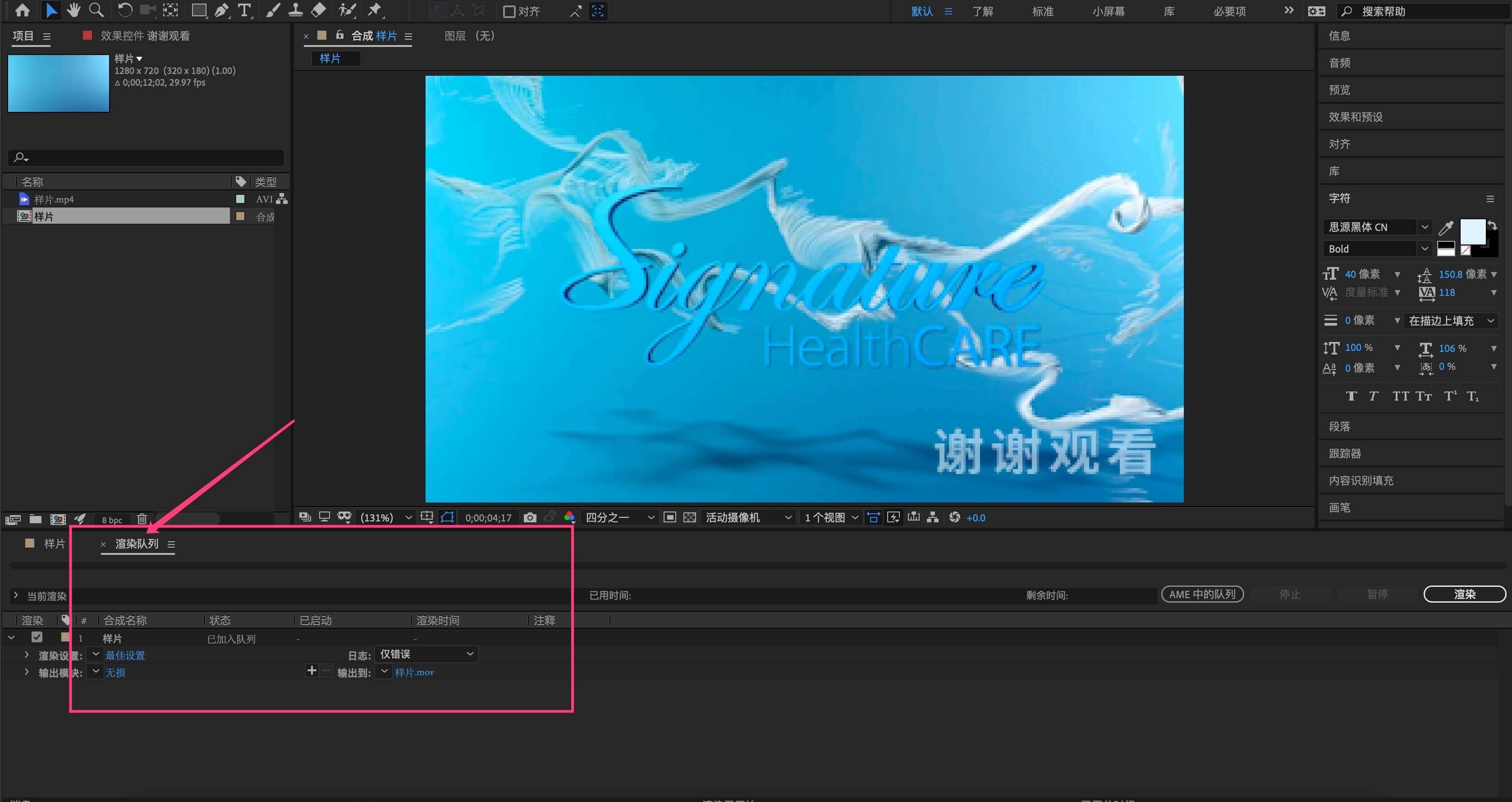Select the Zoom magnifier tool
This screenshot has width=1512, height=802.
(x=96, y=10)
